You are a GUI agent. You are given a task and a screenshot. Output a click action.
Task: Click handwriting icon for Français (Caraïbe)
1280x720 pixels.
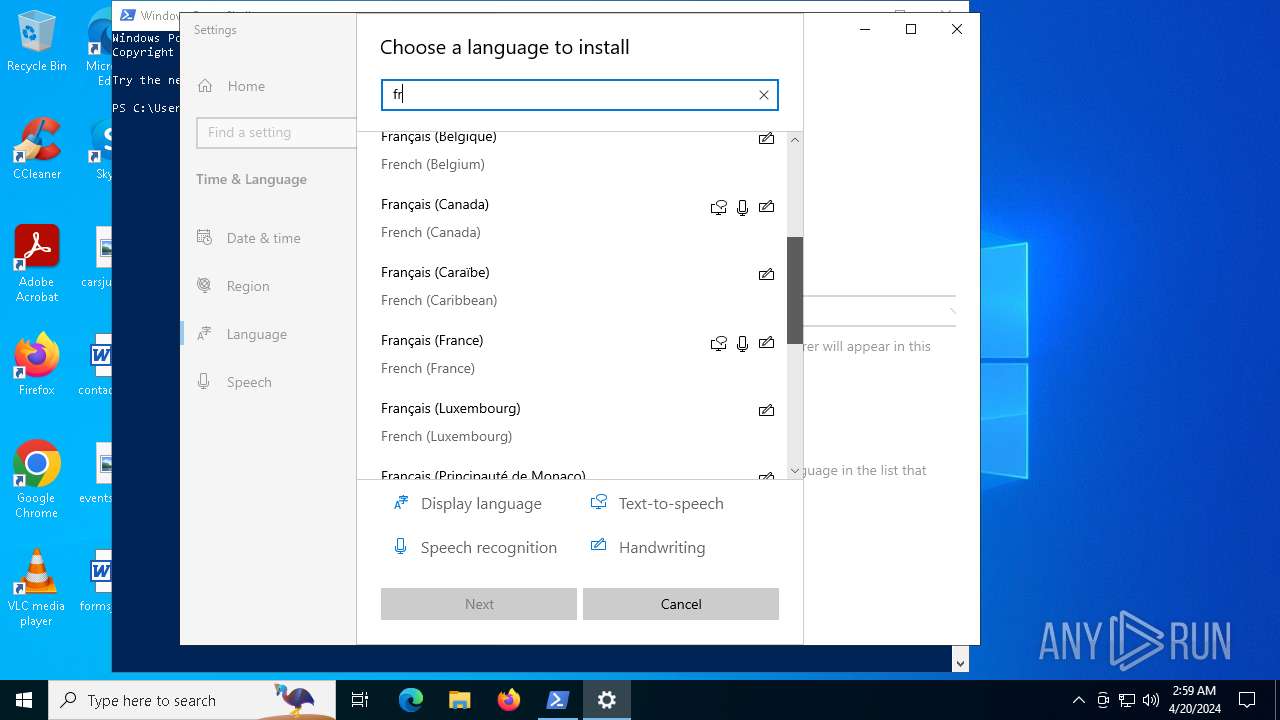766,274
